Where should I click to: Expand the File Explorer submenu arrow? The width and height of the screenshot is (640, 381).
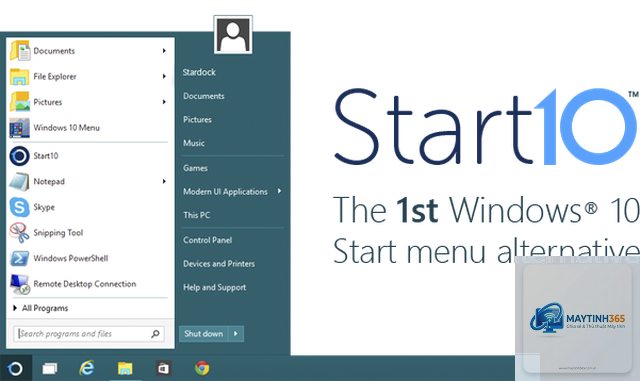[x=164, y=76]
